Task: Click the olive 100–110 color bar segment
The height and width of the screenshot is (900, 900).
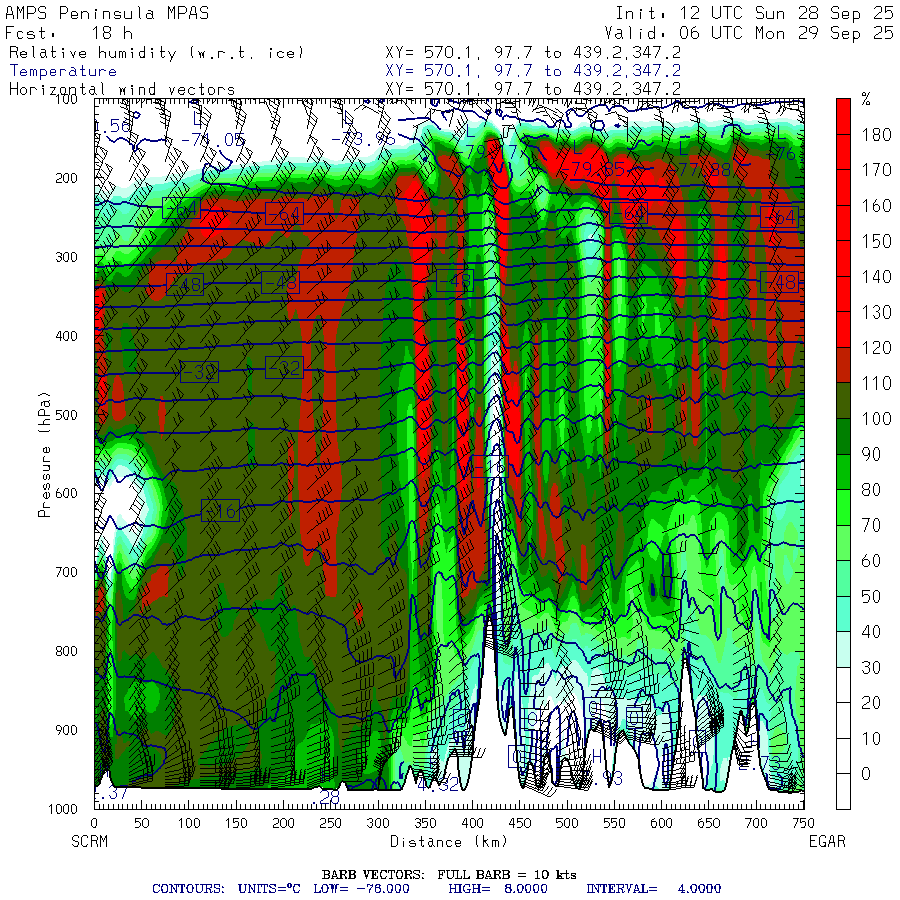Action: click(843, 401)
